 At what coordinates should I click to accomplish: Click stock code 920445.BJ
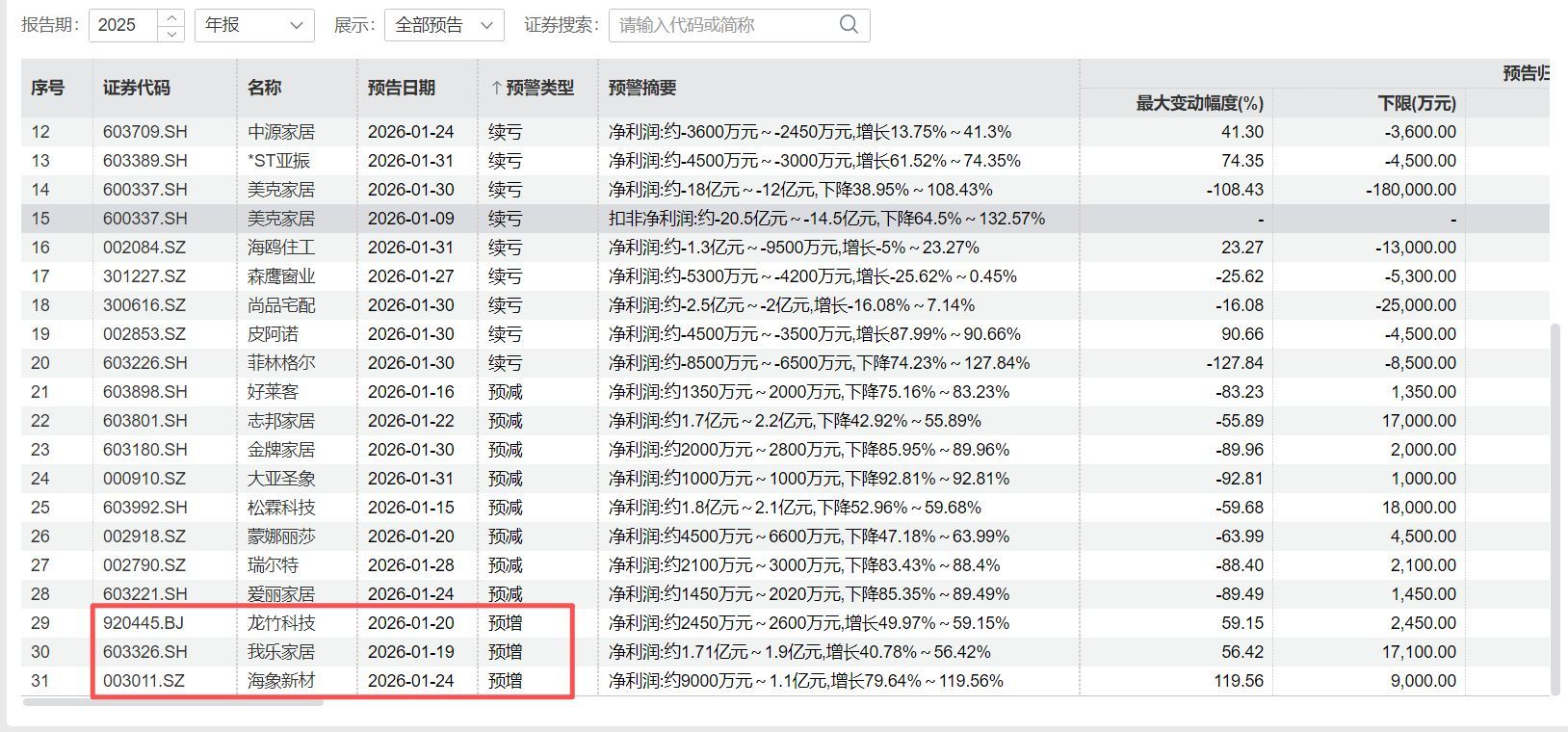tap(144, 623)
